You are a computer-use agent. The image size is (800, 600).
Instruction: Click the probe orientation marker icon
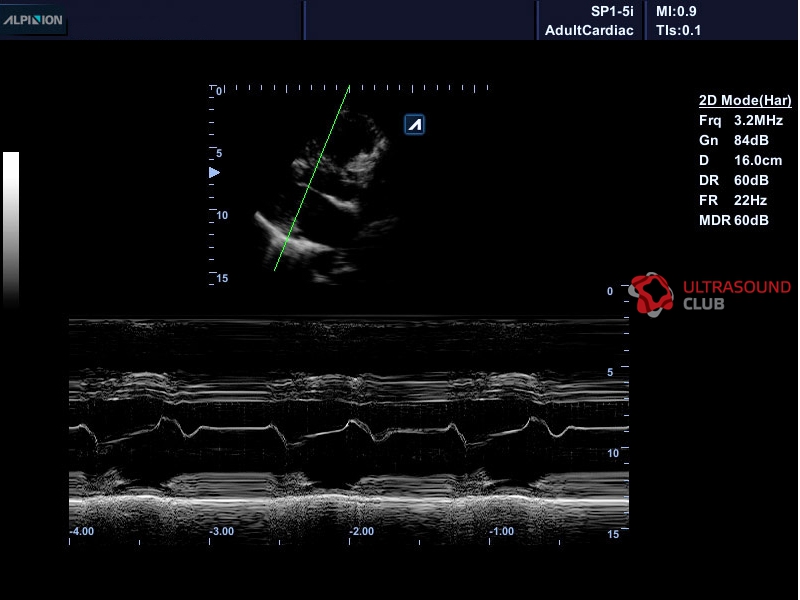tap(414, 124)
